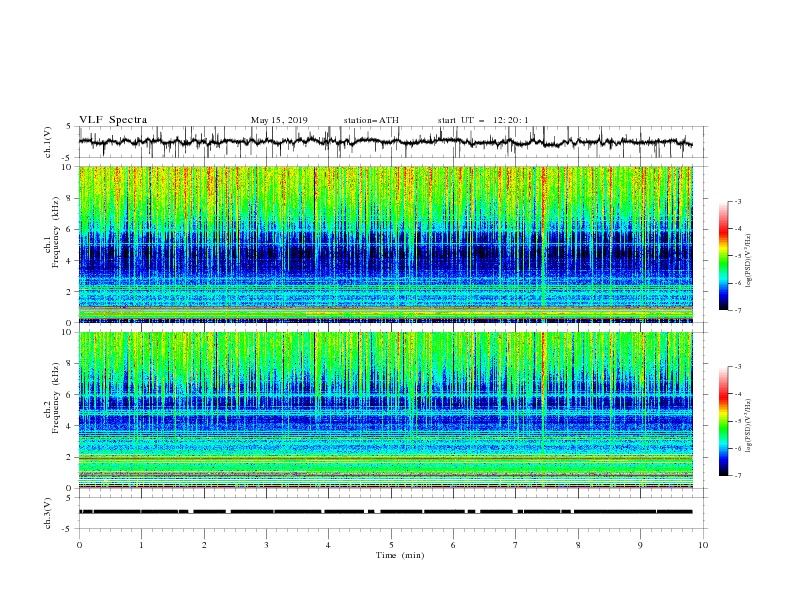Click the '-7' value on ch.2 colorbar
Image resolution: width=792 pixels, height=612 pixels.
click(x=737, y=476)
